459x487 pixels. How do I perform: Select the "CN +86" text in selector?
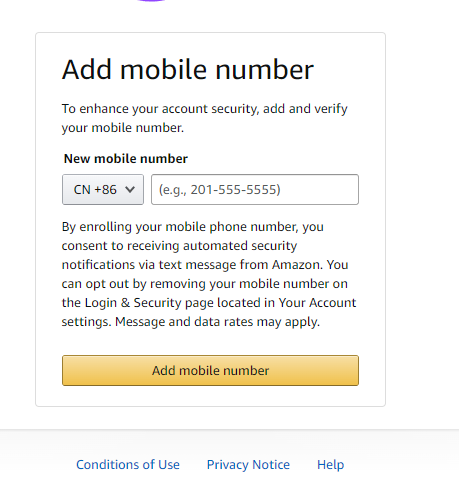[95, 190]
